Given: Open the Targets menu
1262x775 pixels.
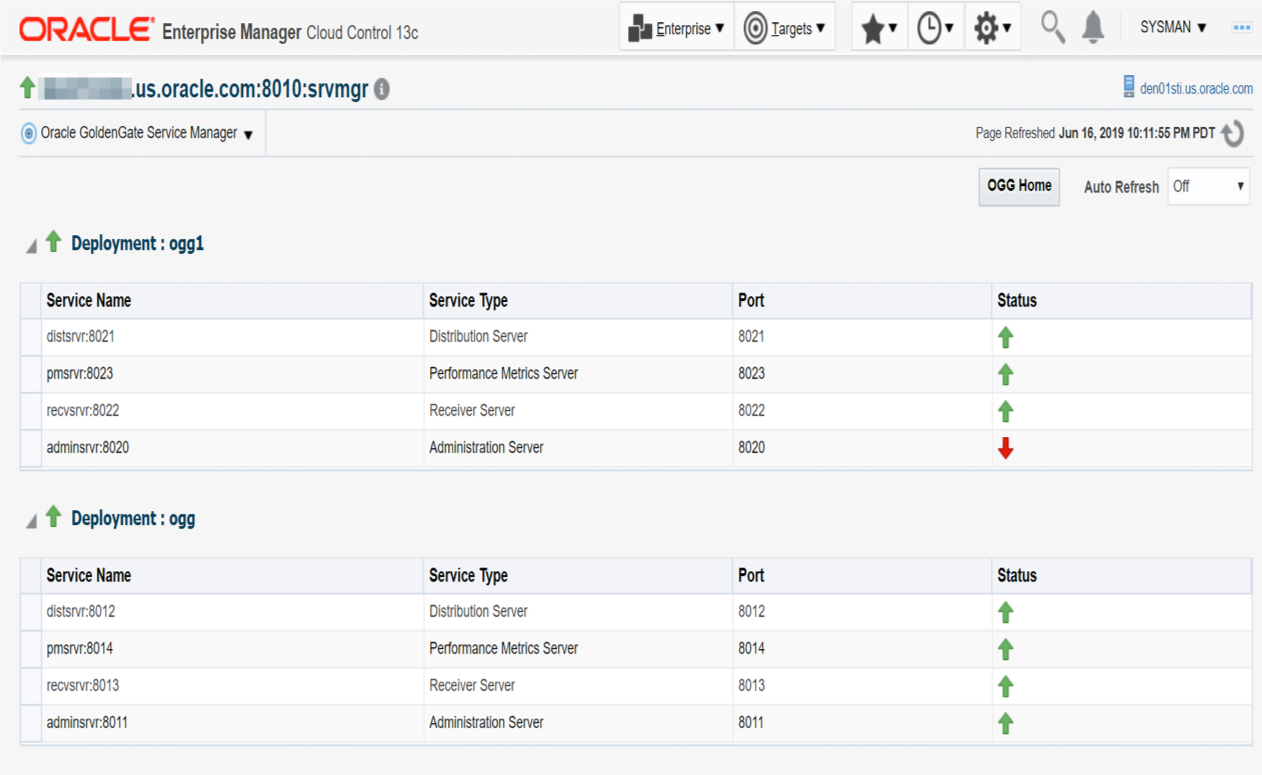Looking at the screenshot, I should (785, 29).
